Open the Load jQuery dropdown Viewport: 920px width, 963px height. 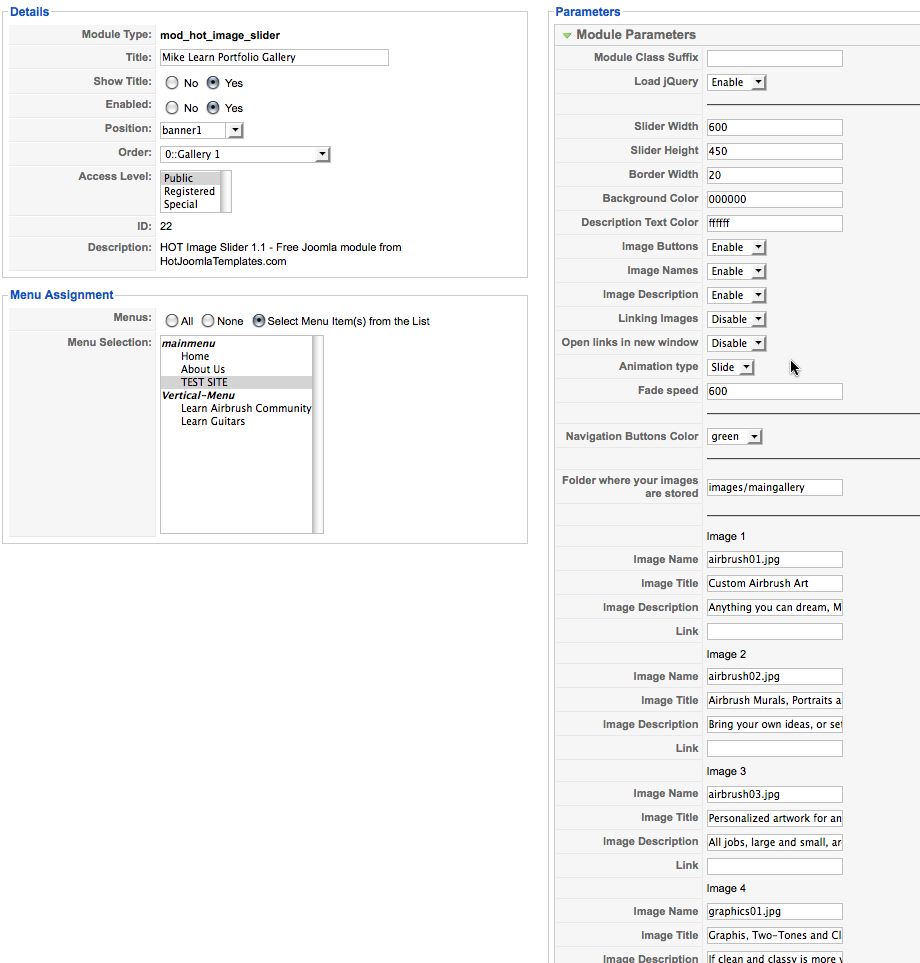pyautogui.click(x=736, y=82)
